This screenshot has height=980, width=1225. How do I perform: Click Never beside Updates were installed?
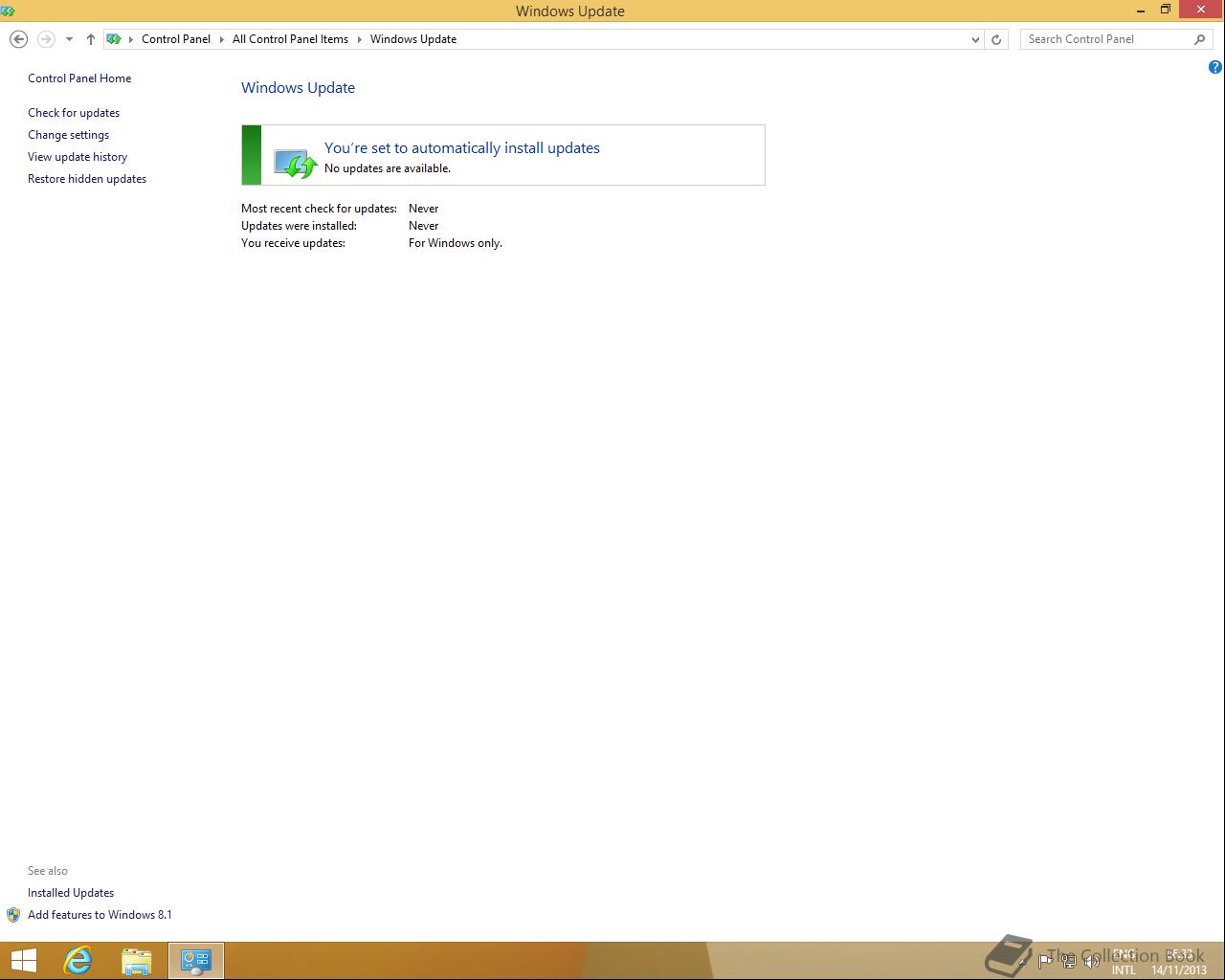click(x=423, y=226)
